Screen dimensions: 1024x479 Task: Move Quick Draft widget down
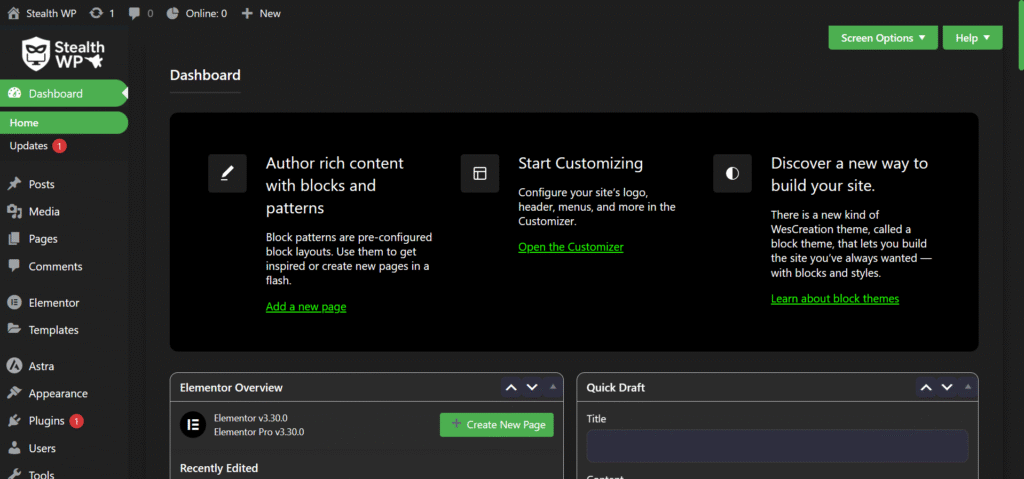point(947,388)
